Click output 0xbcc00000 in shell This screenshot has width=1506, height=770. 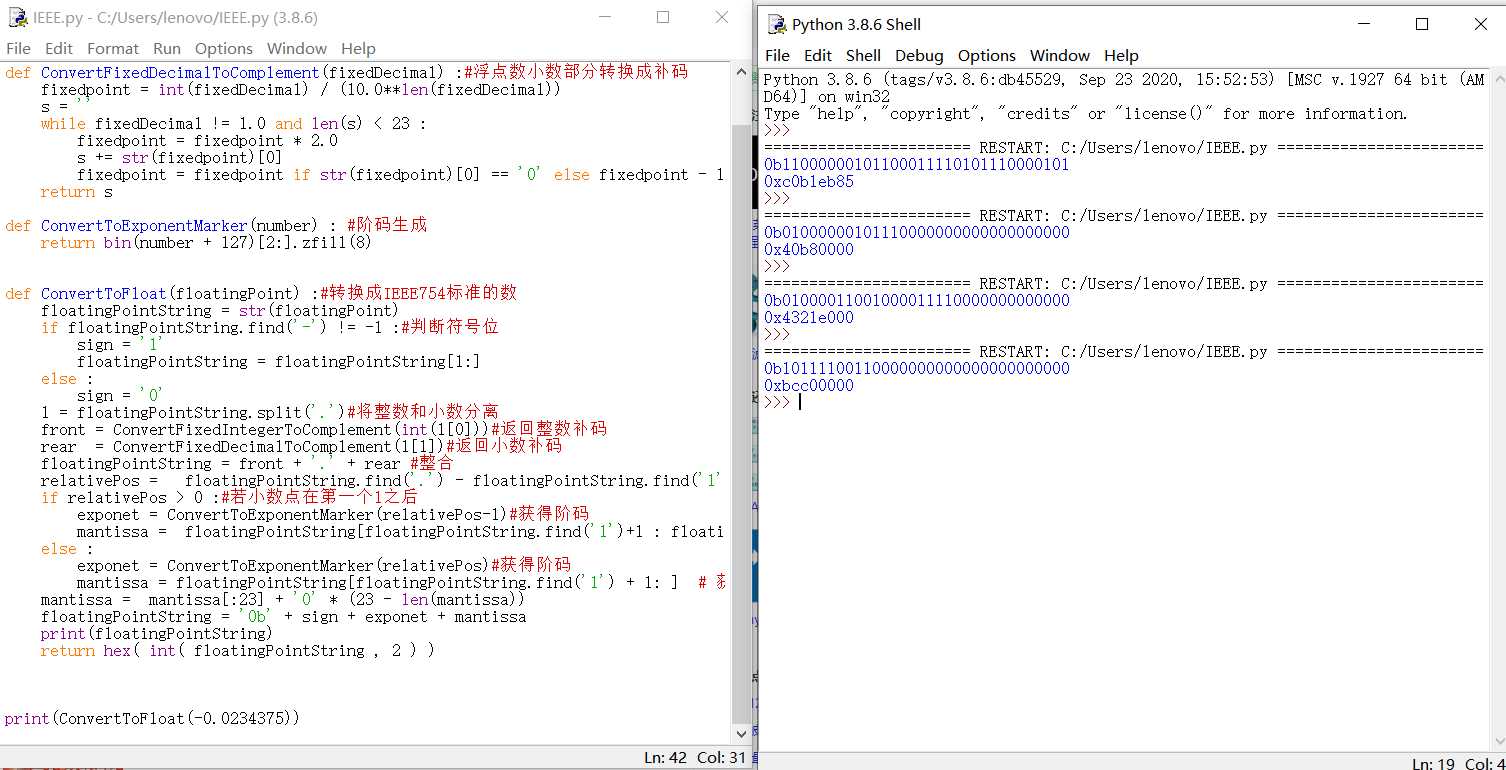coord(809,386)
